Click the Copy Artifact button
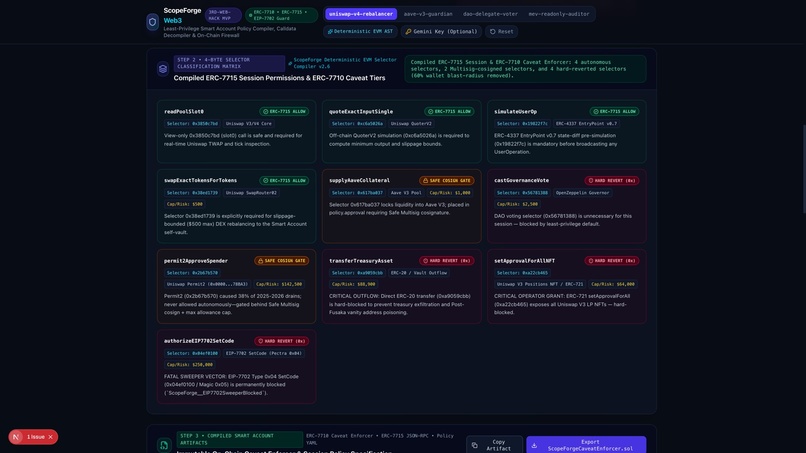This screenshot has height=453, width=806. click(494, 445)
